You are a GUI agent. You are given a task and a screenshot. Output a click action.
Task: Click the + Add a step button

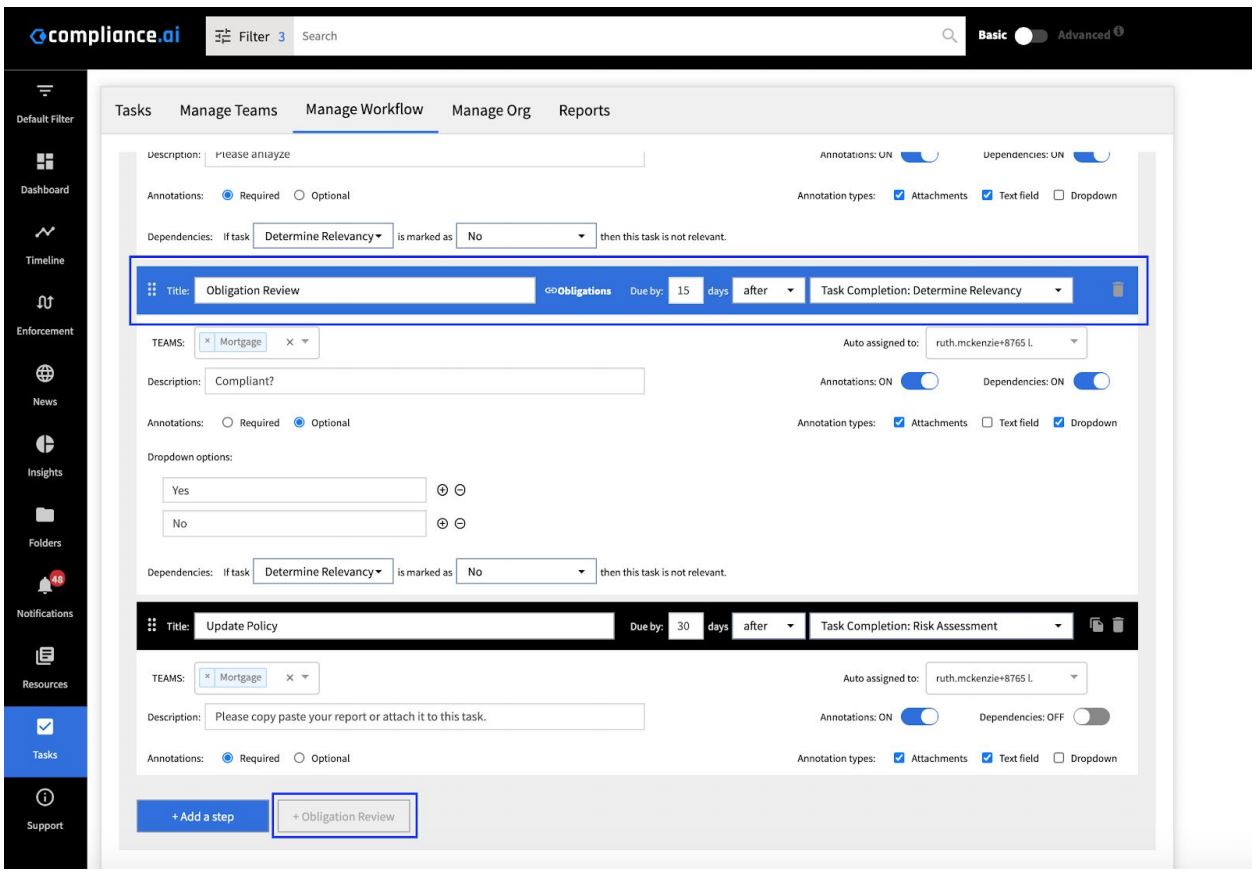click(203, 816)
